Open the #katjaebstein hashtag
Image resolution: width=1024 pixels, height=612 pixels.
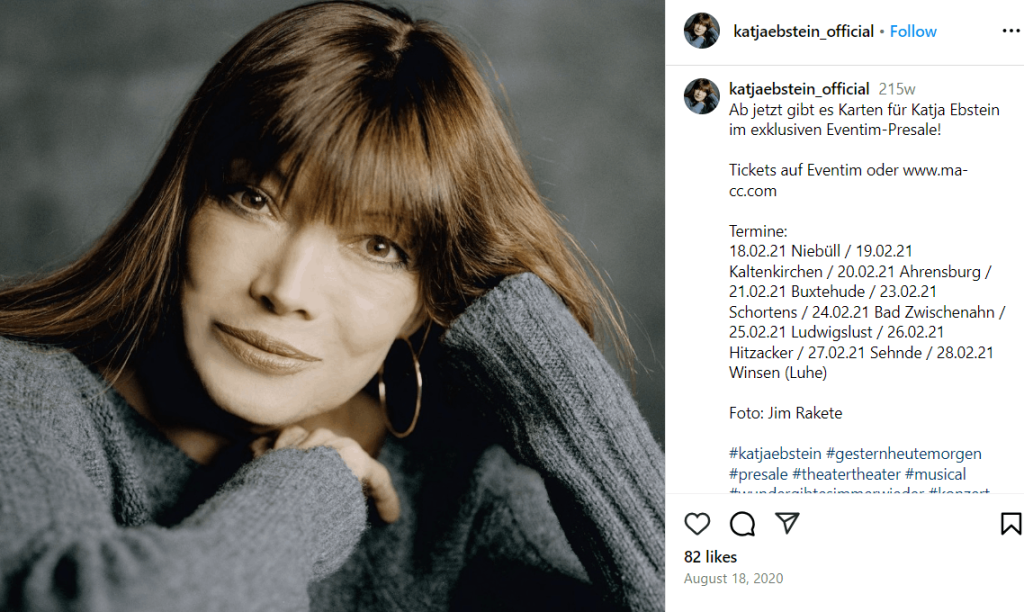coord(775,453)
